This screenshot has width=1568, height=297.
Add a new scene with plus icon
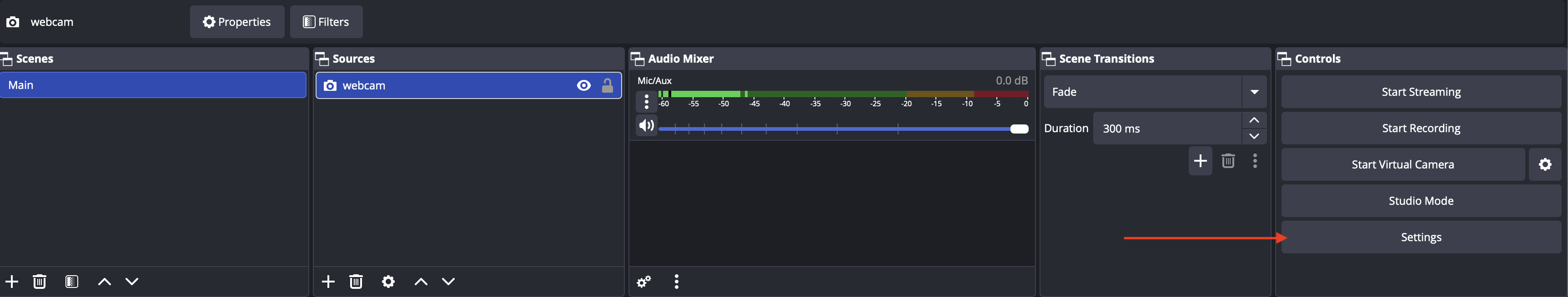[11, 281]
